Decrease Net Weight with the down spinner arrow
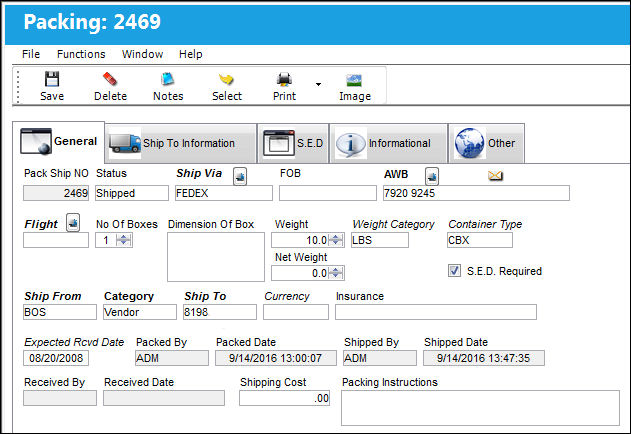Image resolution: width=631 pixels, height=434 pixels. (x=336, y=276)
